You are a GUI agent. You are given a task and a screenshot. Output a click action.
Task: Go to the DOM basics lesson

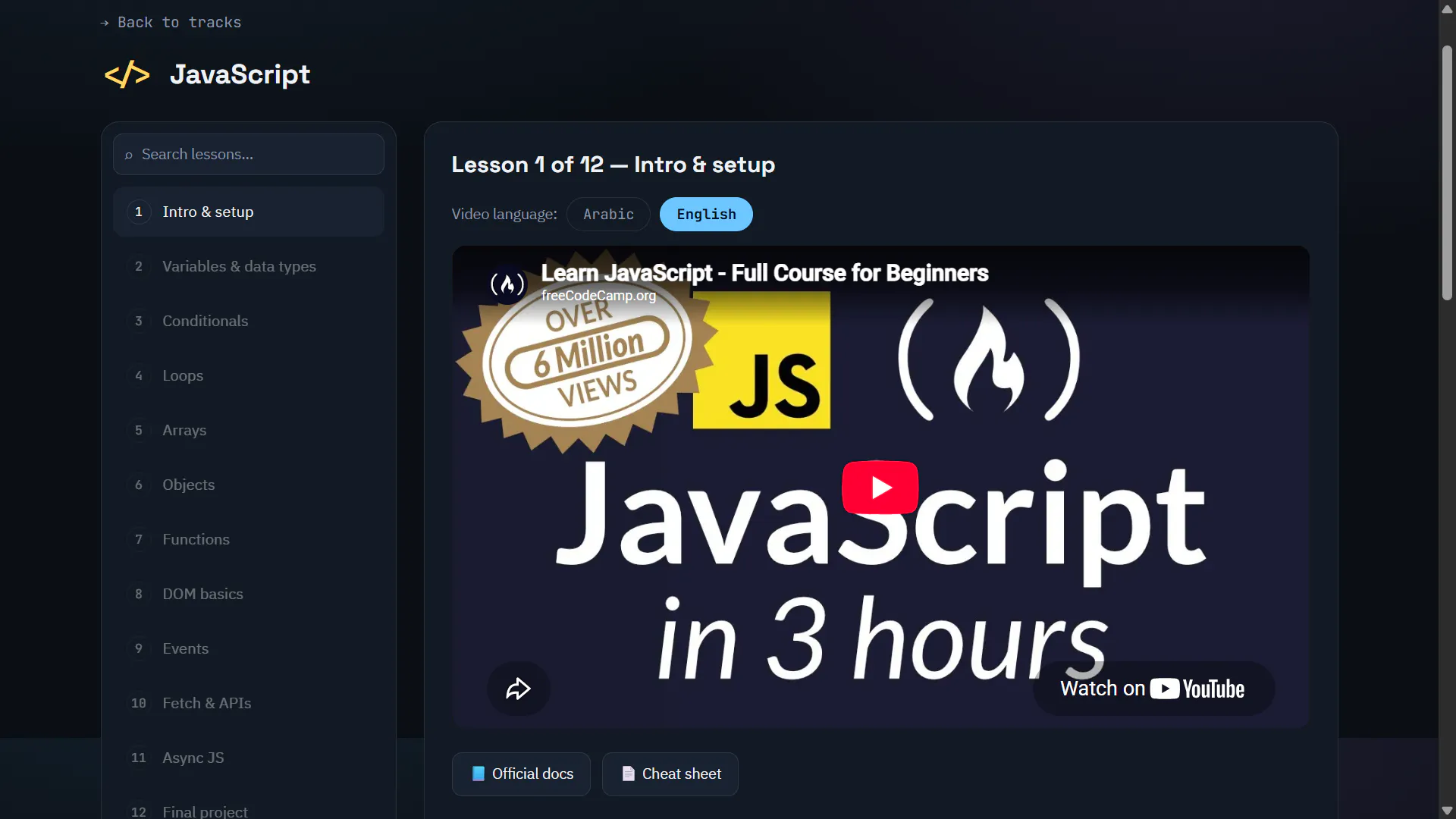click(249, 595)
